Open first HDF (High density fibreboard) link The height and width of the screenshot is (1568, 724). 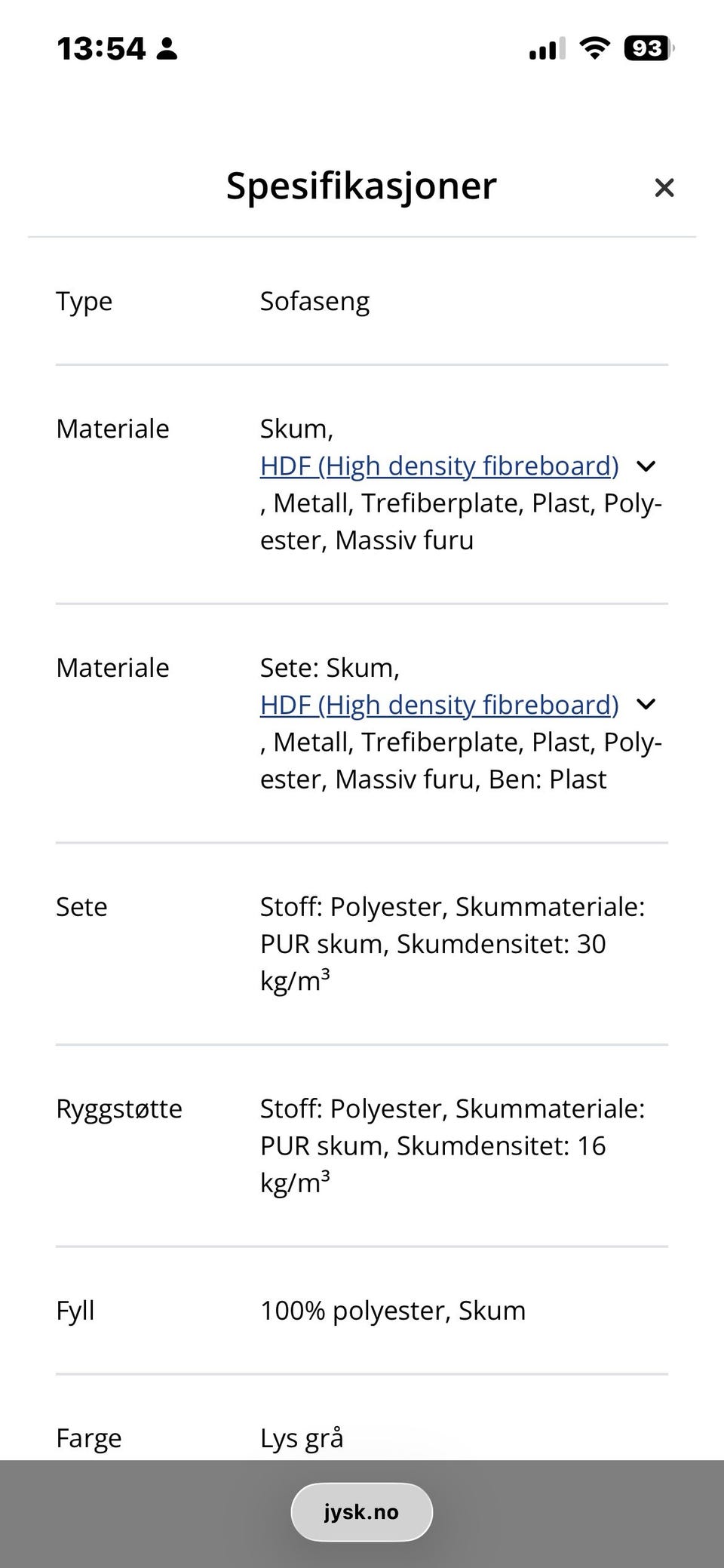click(x=439, y=466)
